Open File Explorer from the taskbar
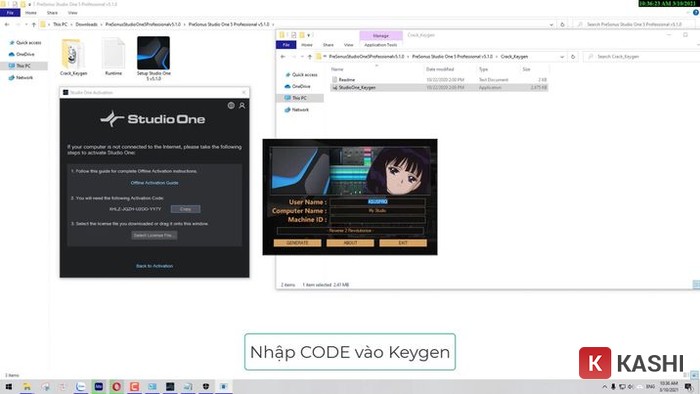Screen dimensions: 700x394 pos(27,386)
